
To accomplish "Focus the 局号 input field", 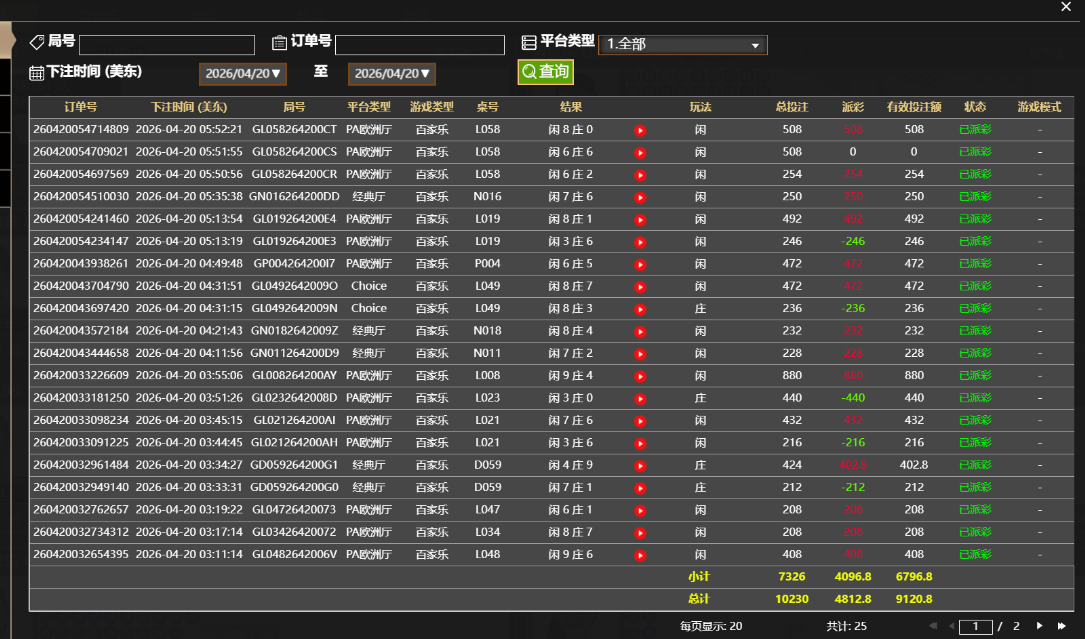I will 167,45.
